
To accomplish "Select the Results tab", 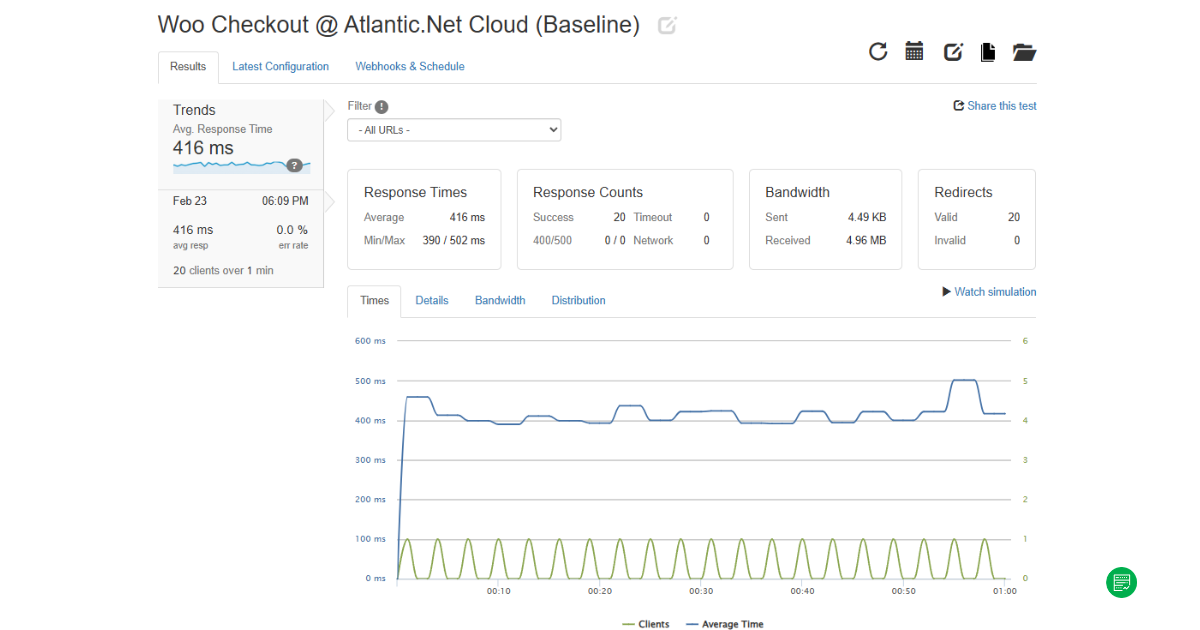I will pyautogui.click(x=188, y=67).
